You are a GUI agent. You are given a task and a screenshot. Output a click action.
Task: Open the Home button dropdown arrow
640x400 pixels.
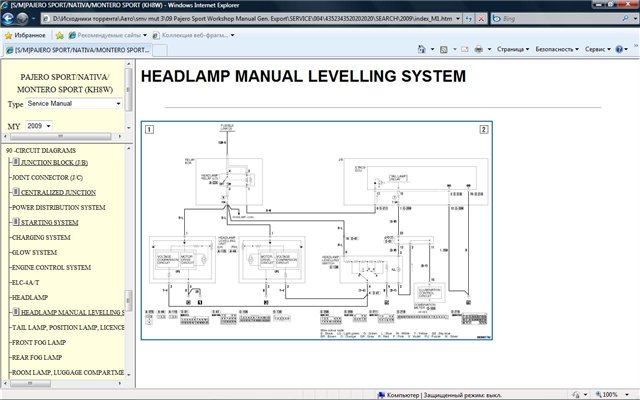click(x=432, y=49)
